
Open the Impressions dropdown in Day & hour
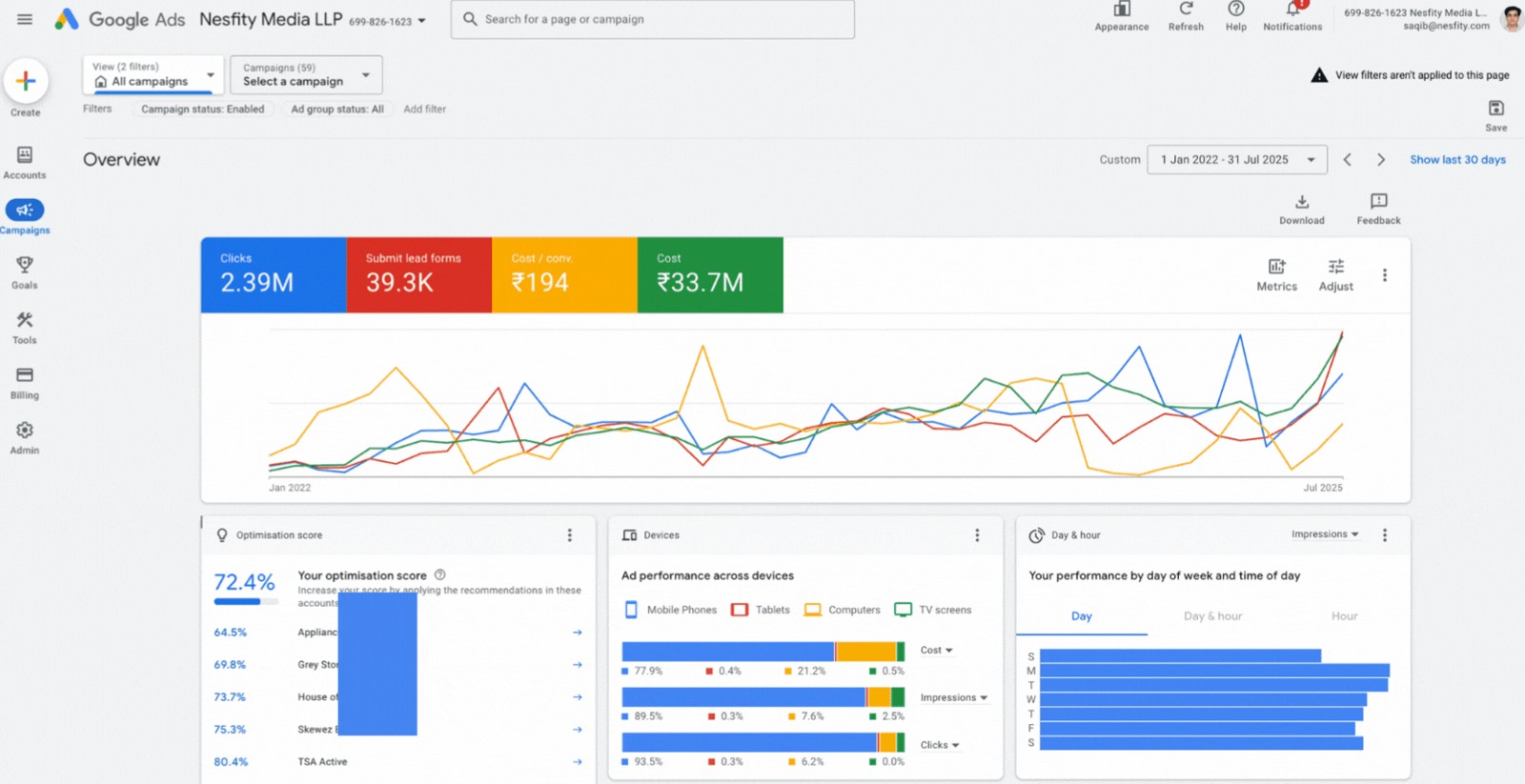point(1325,534)
